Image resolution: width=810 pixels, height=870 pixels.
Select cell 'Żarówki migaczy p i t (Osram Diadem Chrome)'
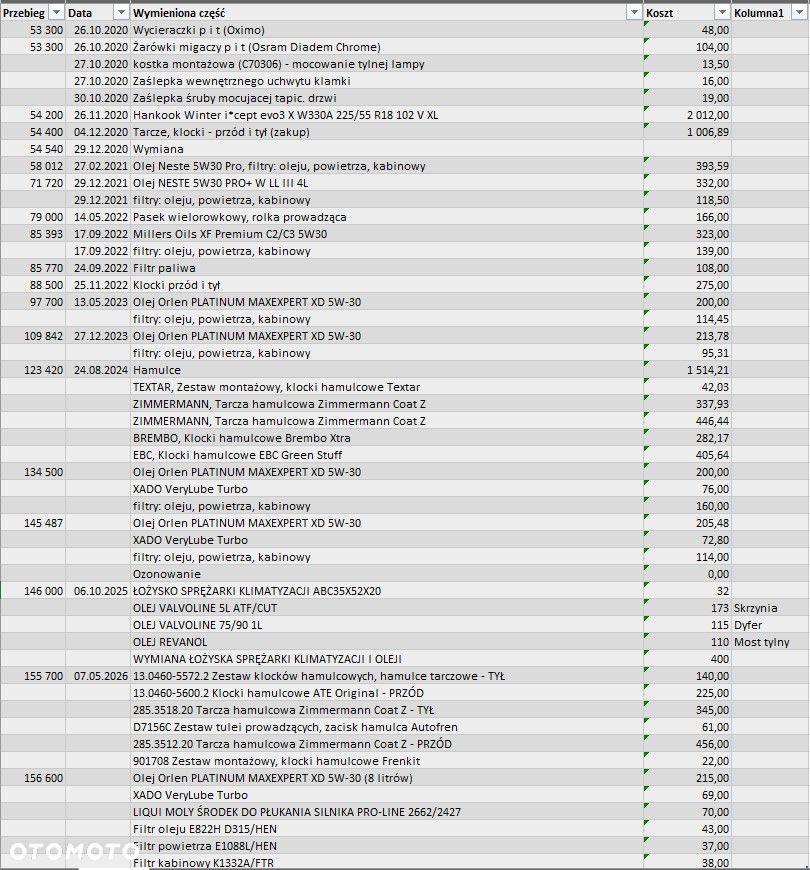[387, 47]
